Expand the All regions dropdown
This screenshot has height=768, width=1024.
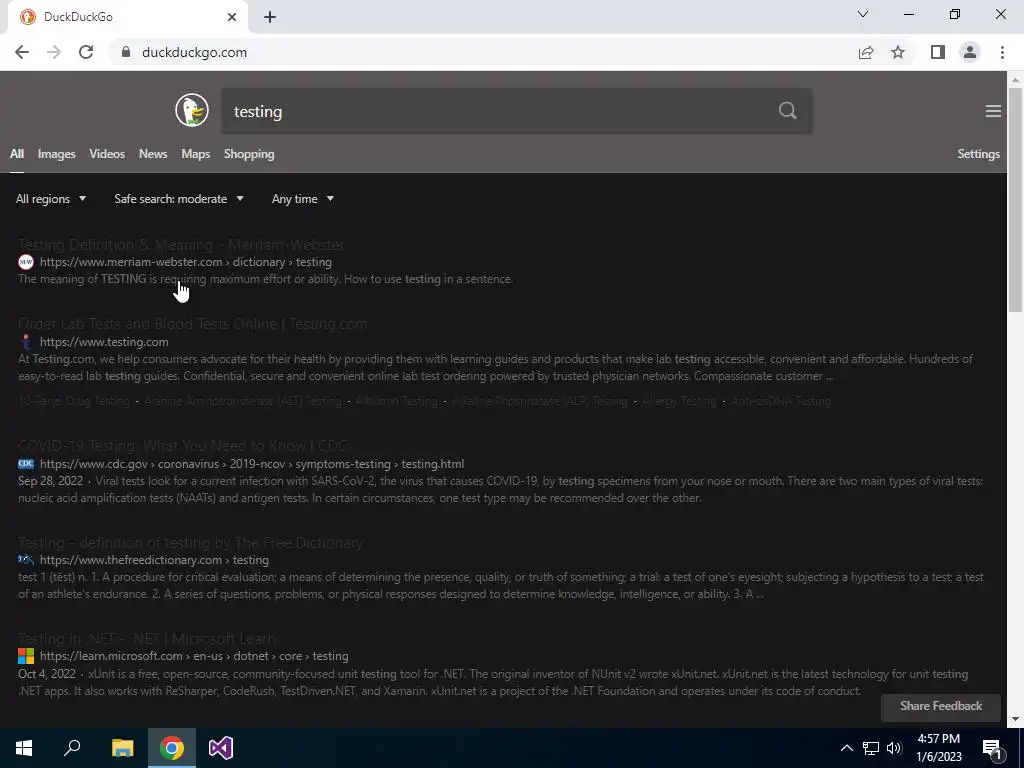pyautogui.click(x=51, y=199)
